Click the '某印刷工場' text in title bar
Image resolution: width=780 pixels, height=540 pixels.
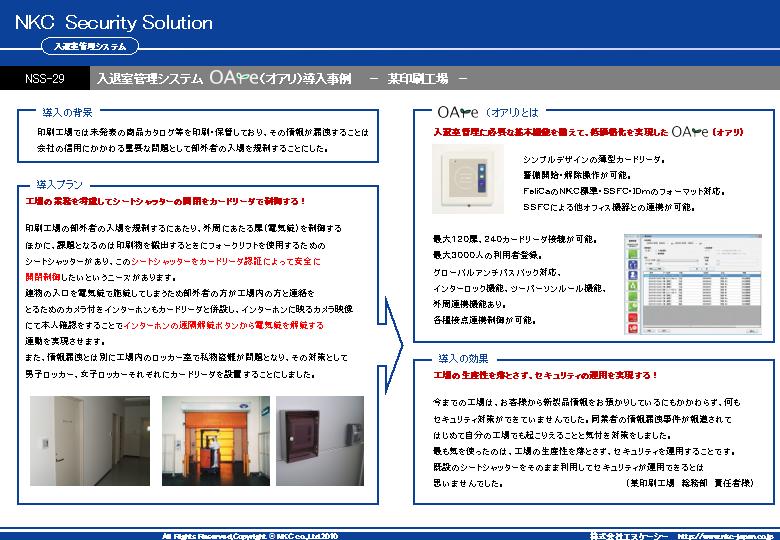point(418,79)
